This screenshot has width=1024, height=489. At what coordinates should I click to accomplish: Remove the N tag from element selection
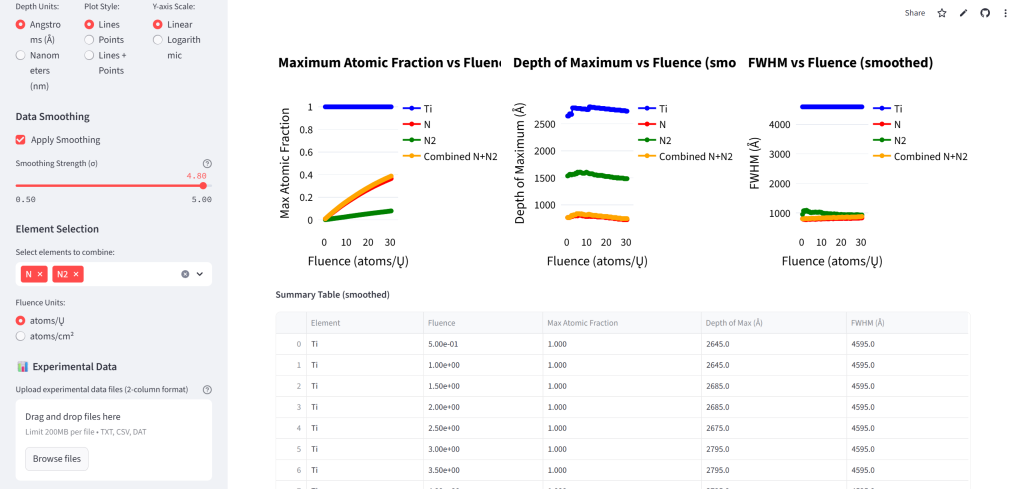pos(41,274)
